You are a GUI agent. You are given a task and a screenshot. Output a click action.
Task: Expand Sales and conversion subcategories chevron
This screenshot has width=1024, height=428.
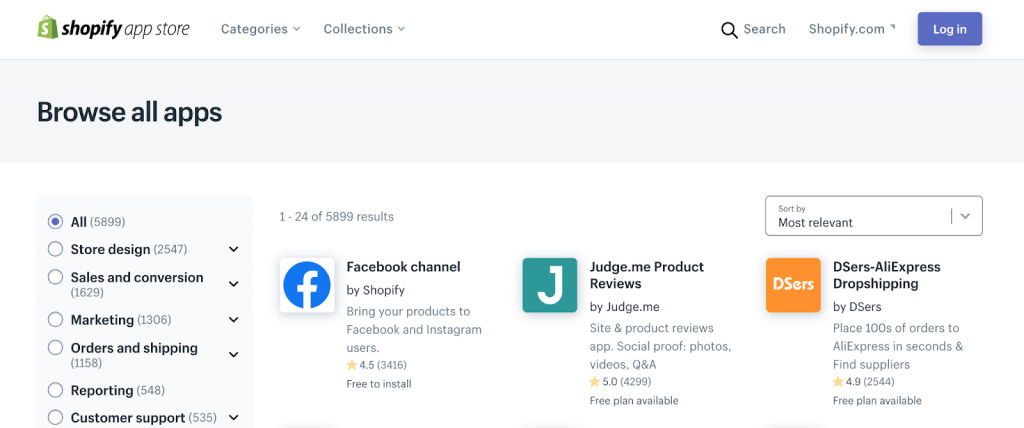click(x=234, y=284)
